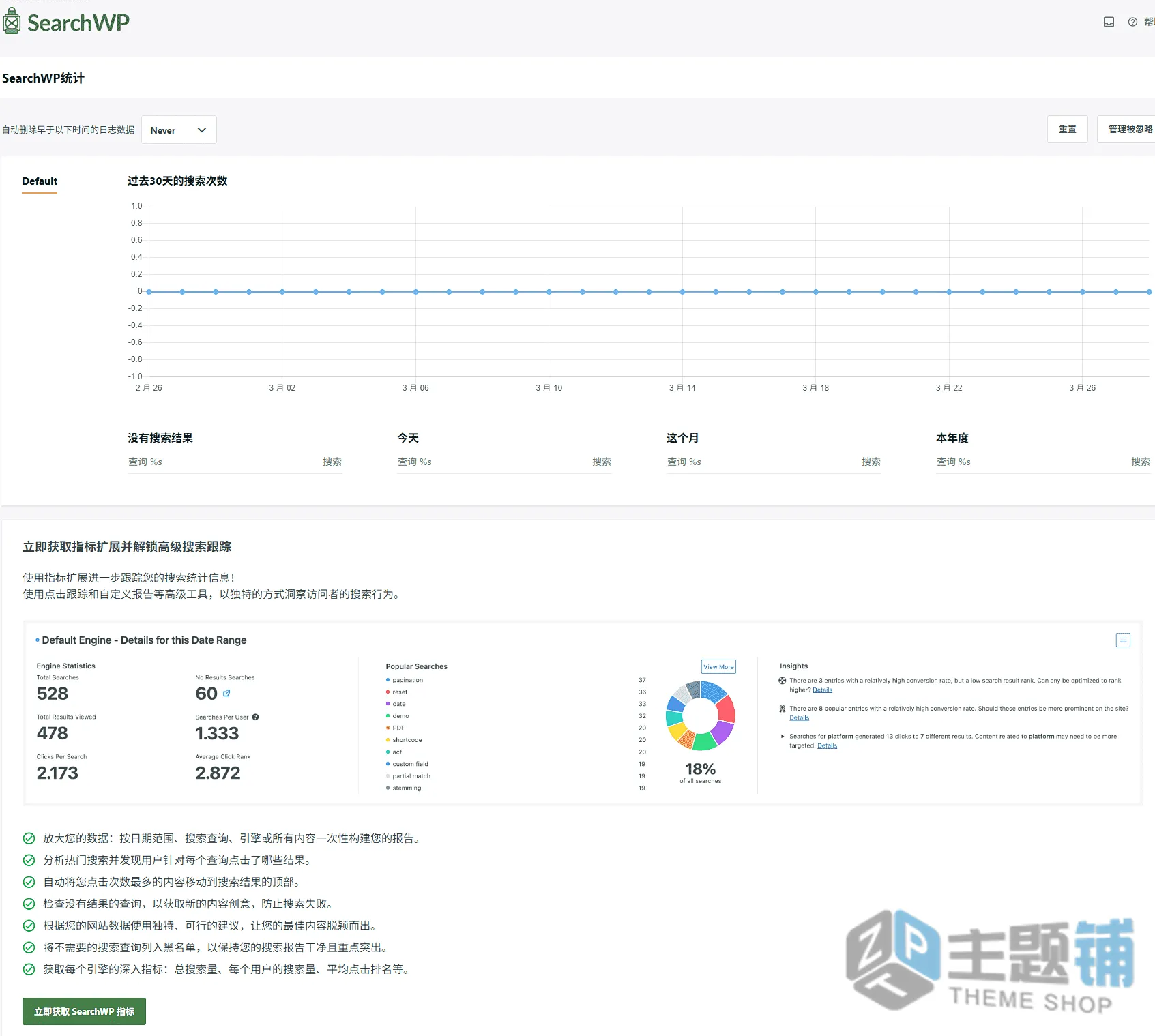Open the Never log deletion dropdown
Image resolution: width=1155 pixels, height=1036 pixels.
[179, 130]
